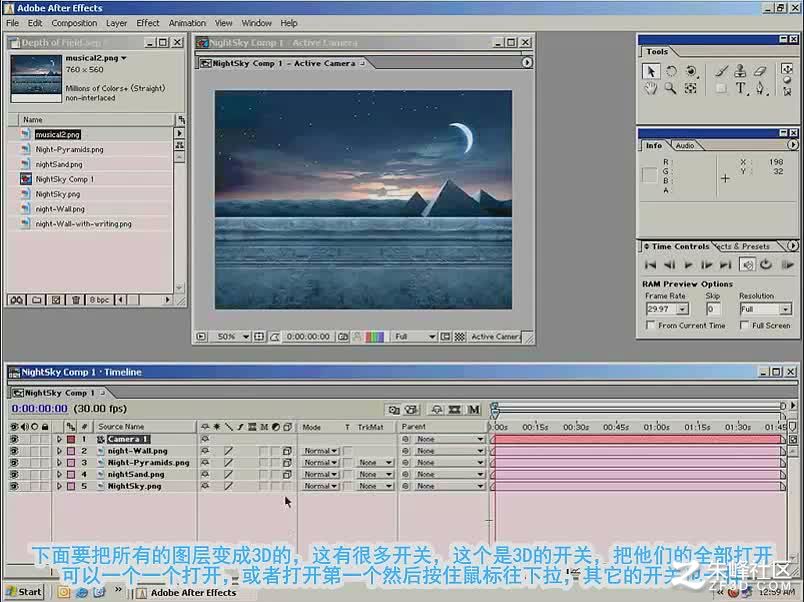Open the Composition menu

[74, 23]
